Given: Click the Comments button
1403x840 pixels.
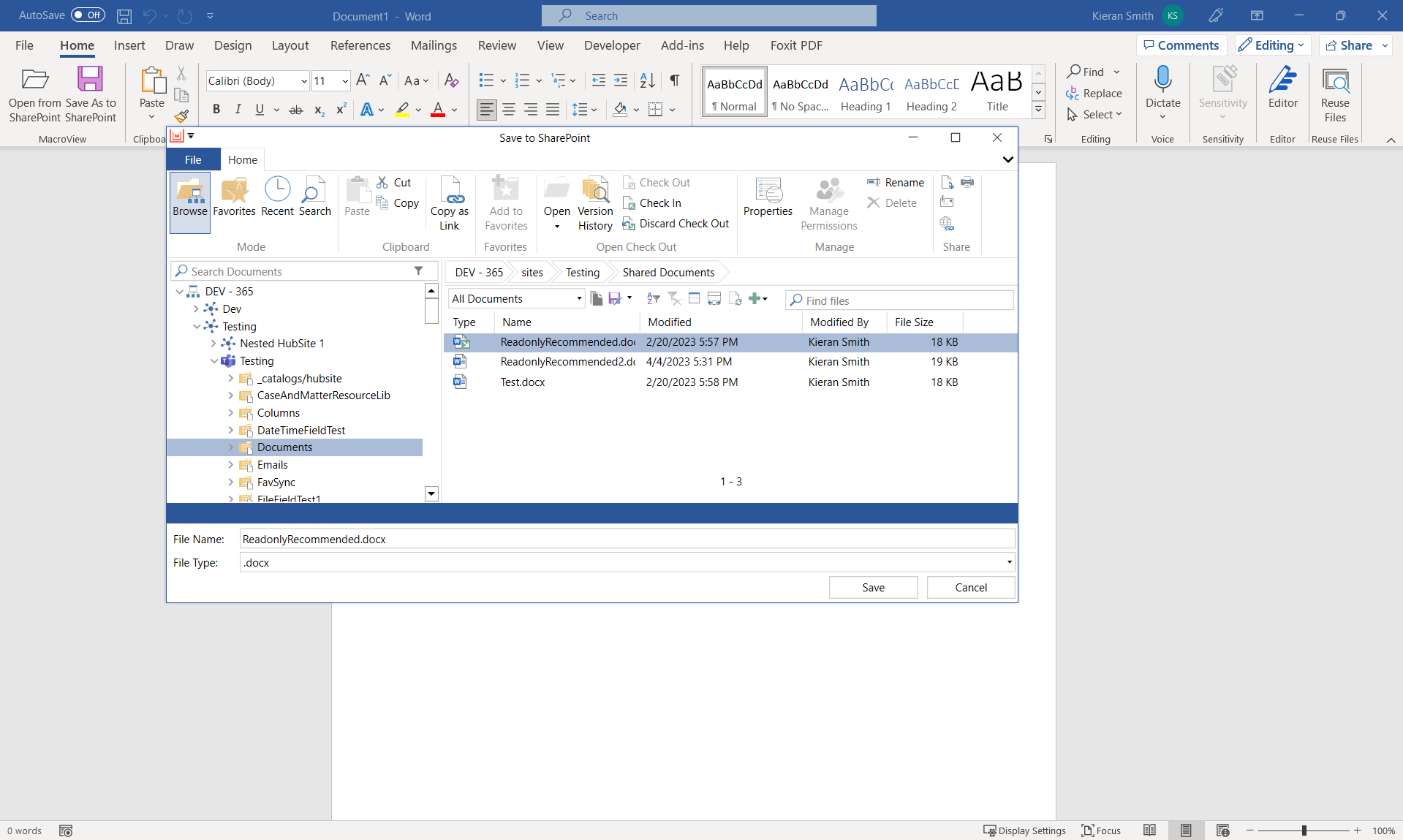Looking at the screenshot, I should [x=1181, y=45].
